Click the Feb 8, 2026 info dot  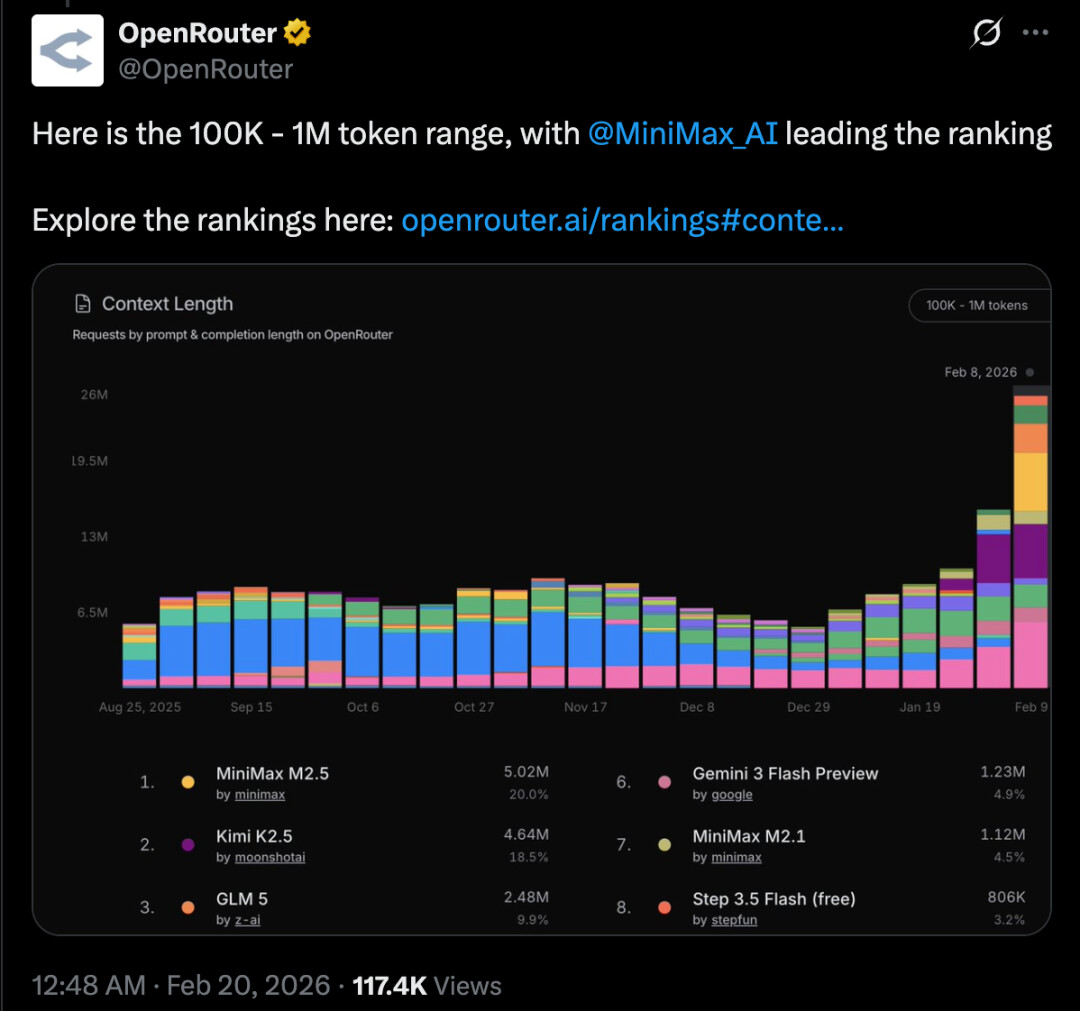point(1030,372)
